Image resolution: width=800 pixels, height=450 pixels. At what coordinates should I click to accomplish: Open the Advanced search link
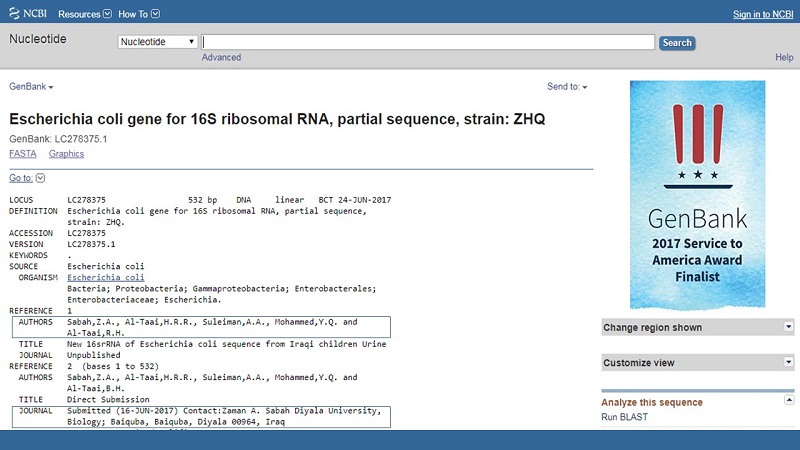(x=221, y=57)
